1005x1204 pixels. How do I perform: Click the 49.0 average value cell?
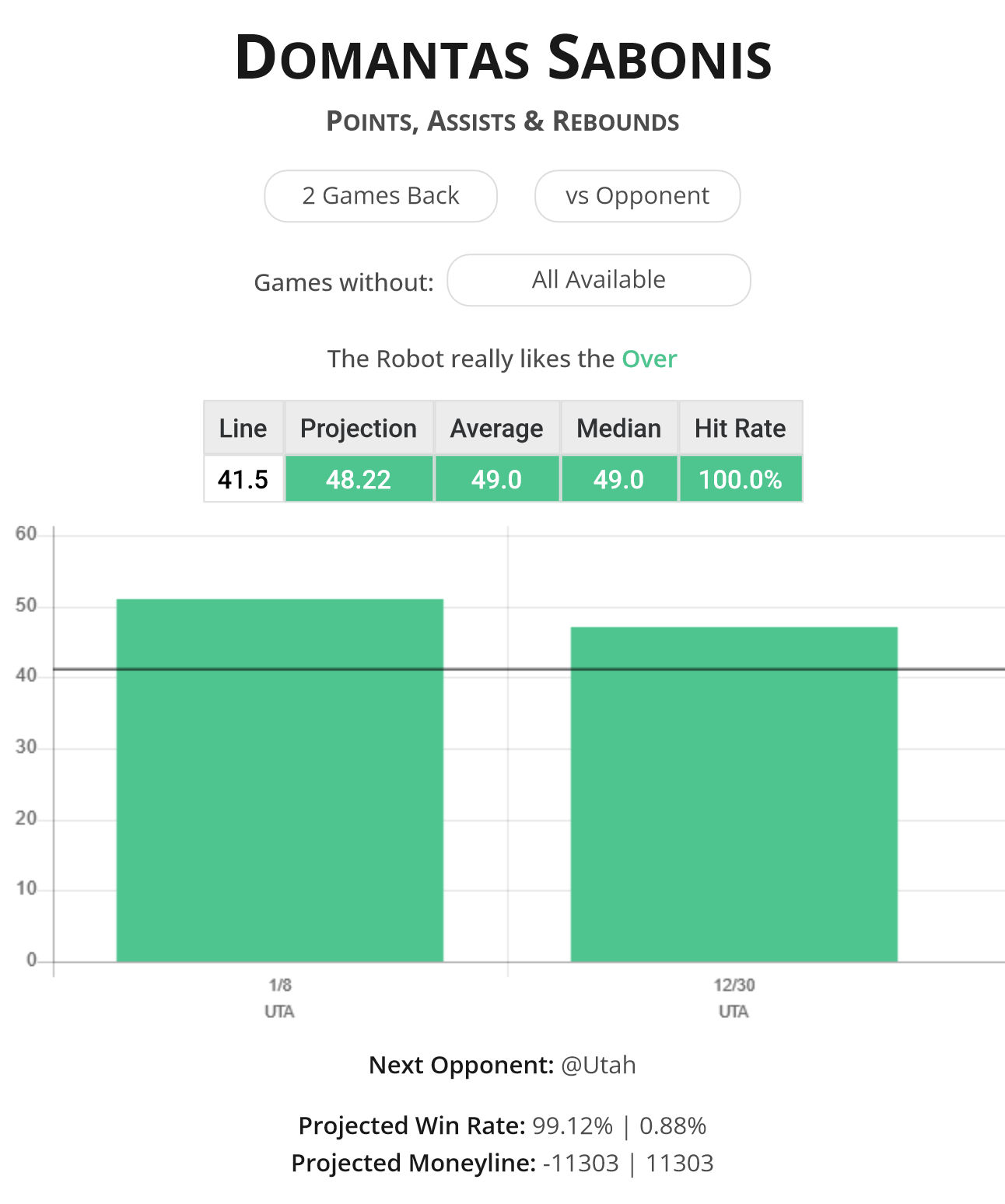point(497,479)
